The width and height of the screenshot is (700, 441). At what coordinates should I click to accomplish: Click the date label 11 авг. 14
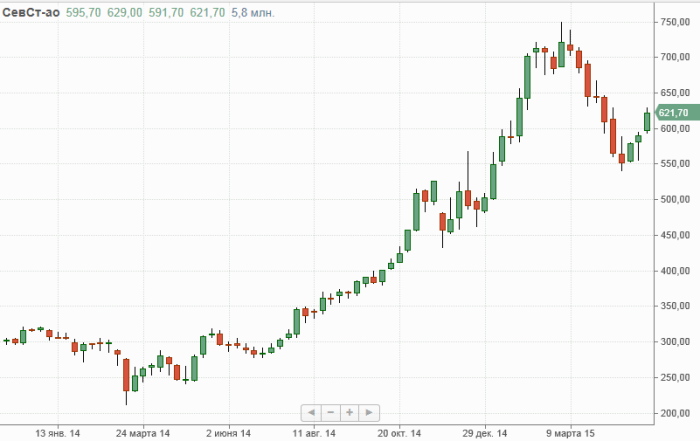(314, 433)
